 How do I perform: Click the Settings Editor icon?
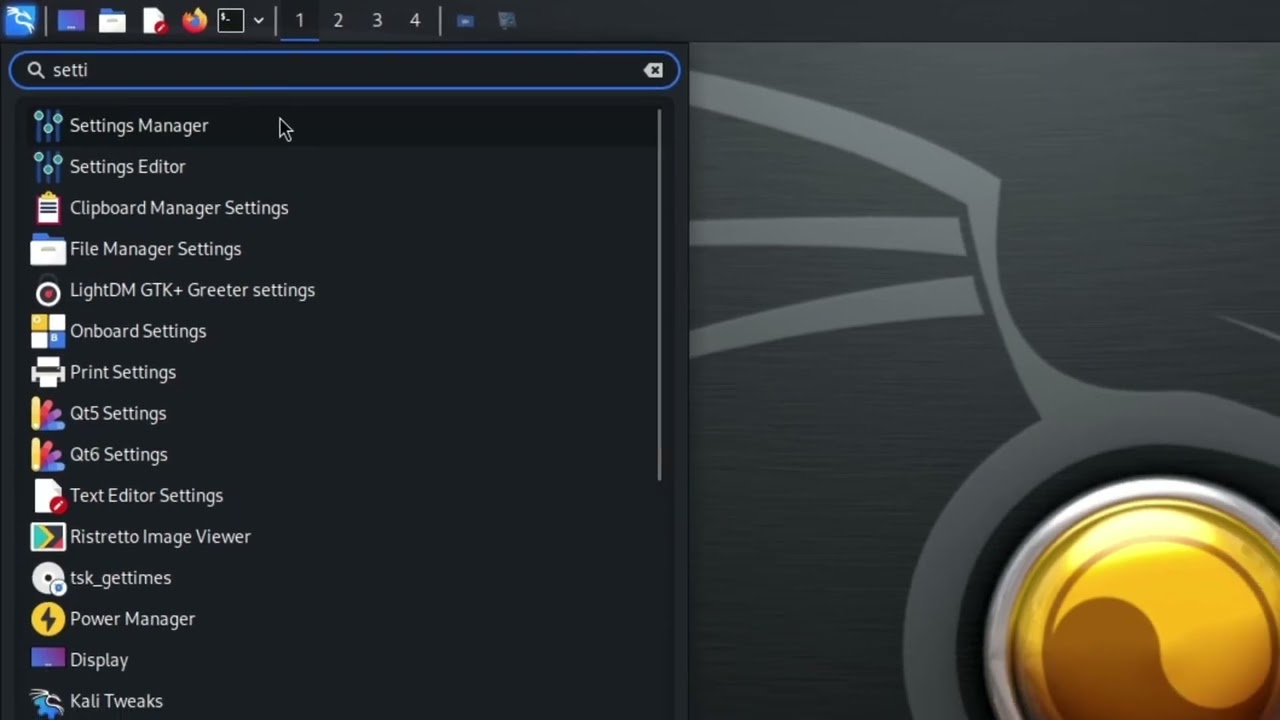(48, 166)
